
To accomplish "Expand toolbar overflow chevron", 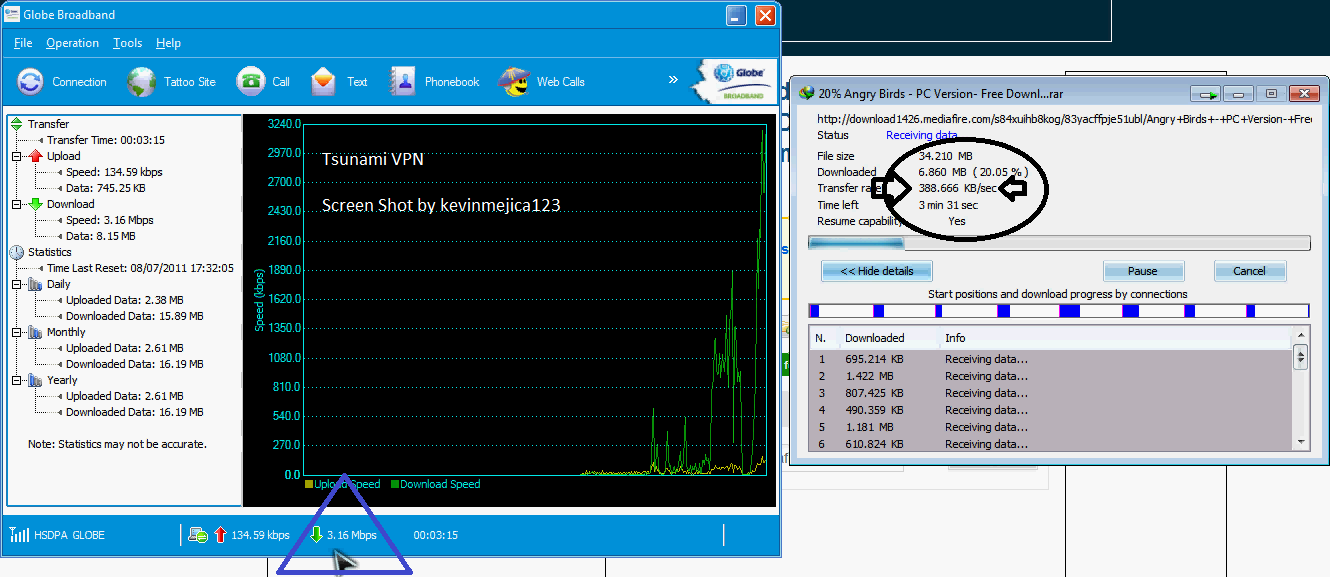I will click(x=674, y=81).
